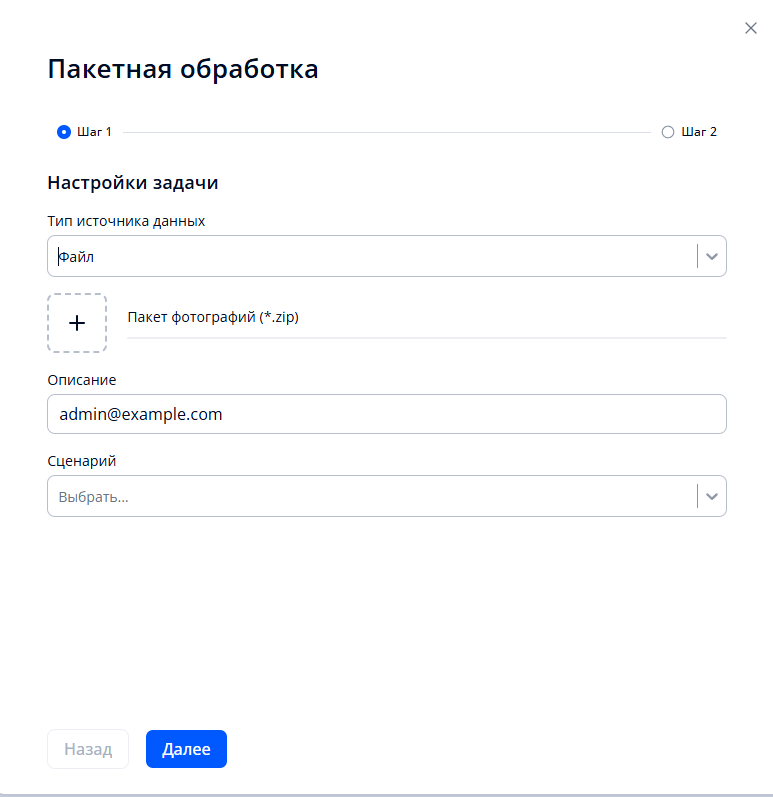
Task: Click the Пакет фотографий (*.zip) text
Action: pyautogui.click(x=214, y=317)
